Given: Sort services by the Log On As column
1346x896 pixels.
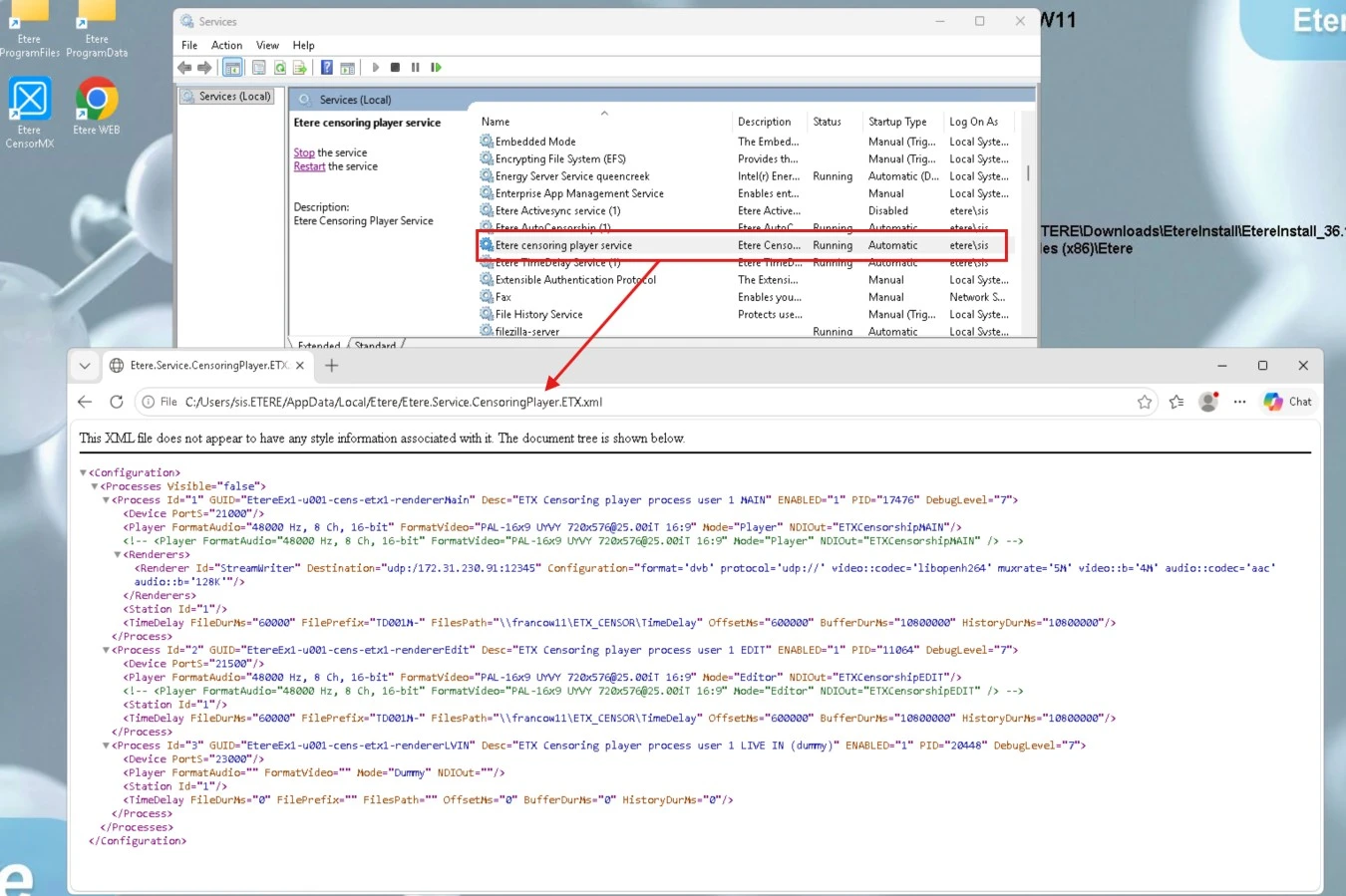Looking at the screenshot, I should pos(979,122).
